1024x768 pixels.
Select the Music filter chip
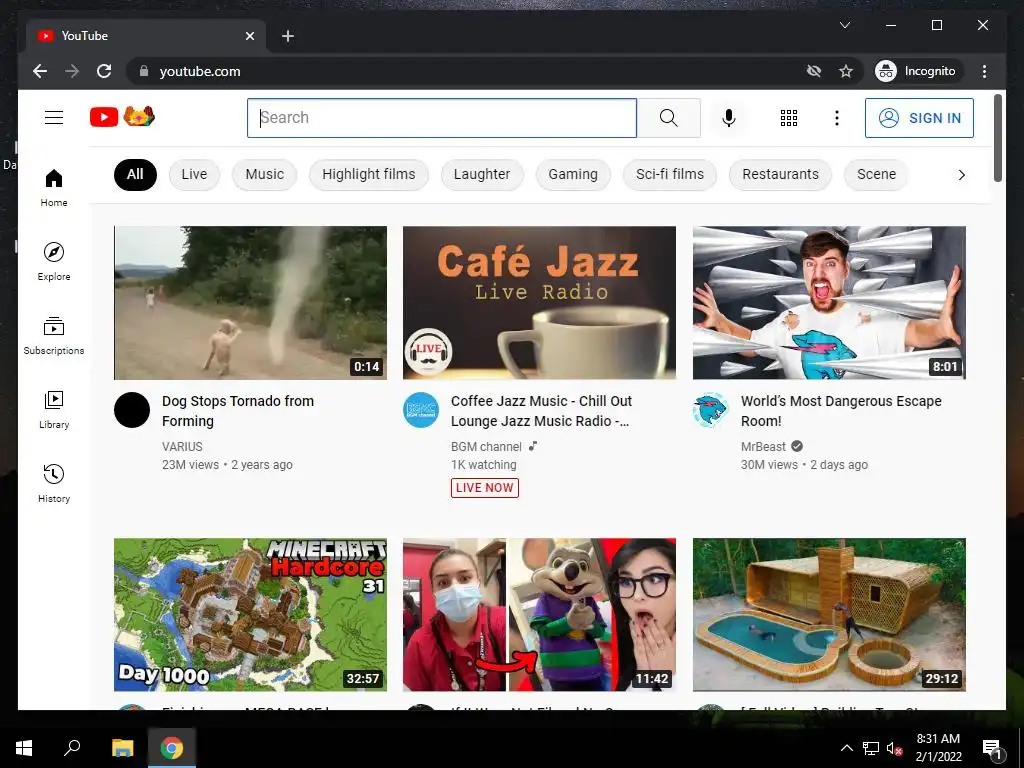[x=264, y=174]
